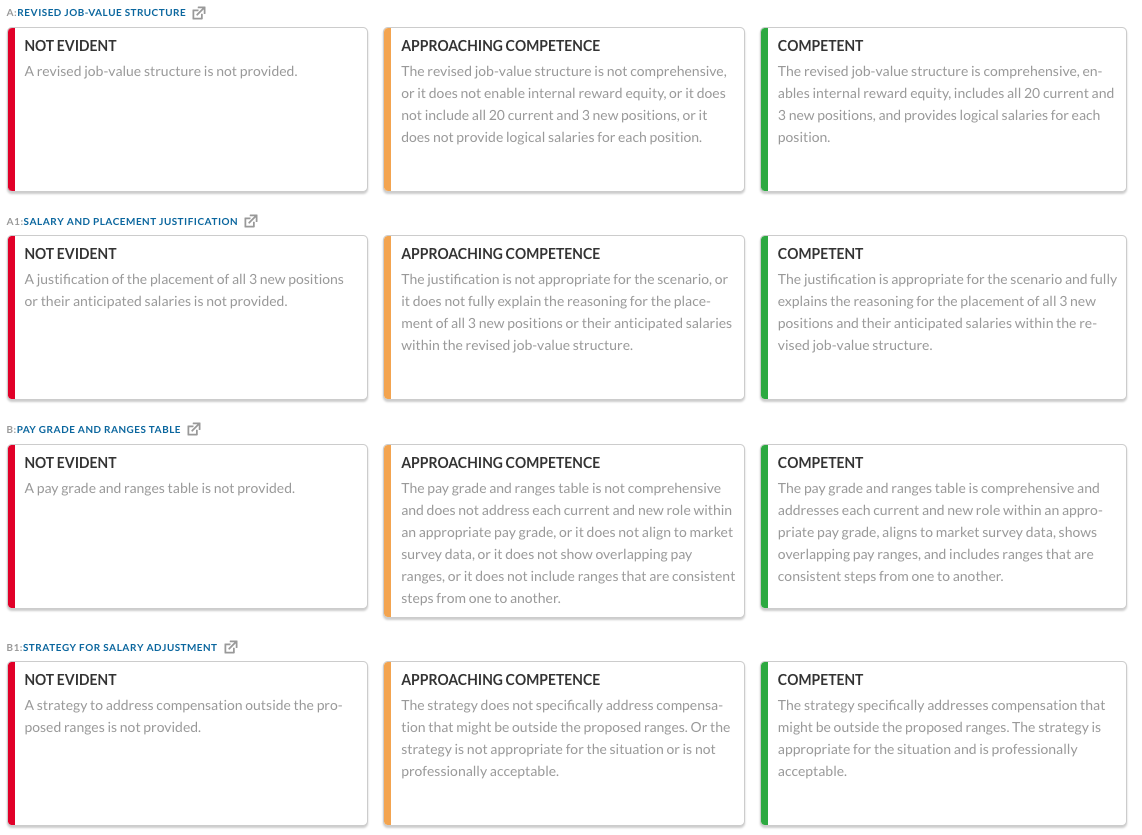This screenshot has height=835, width=1142.
Task: Select Not Evident card for Salary and Placement Justification
Action: [x=188, y=318]
